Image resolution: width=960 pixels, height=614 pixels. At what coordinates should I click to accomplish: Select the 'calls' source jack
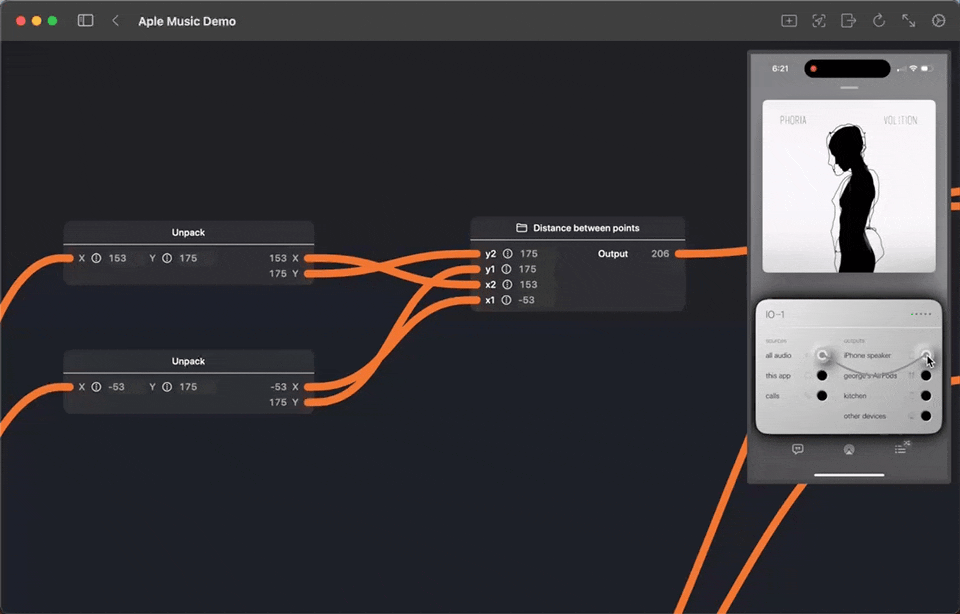point(822,396)
